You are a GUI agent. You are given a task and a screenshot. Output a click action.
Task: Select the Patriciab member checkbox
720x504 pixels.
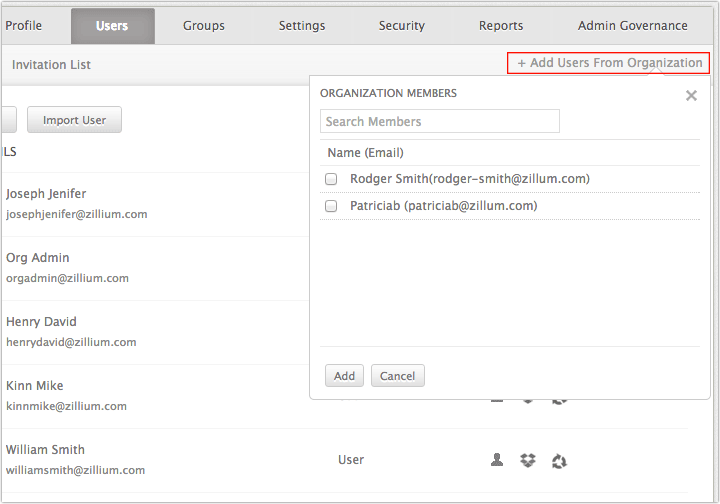point(331,206)
